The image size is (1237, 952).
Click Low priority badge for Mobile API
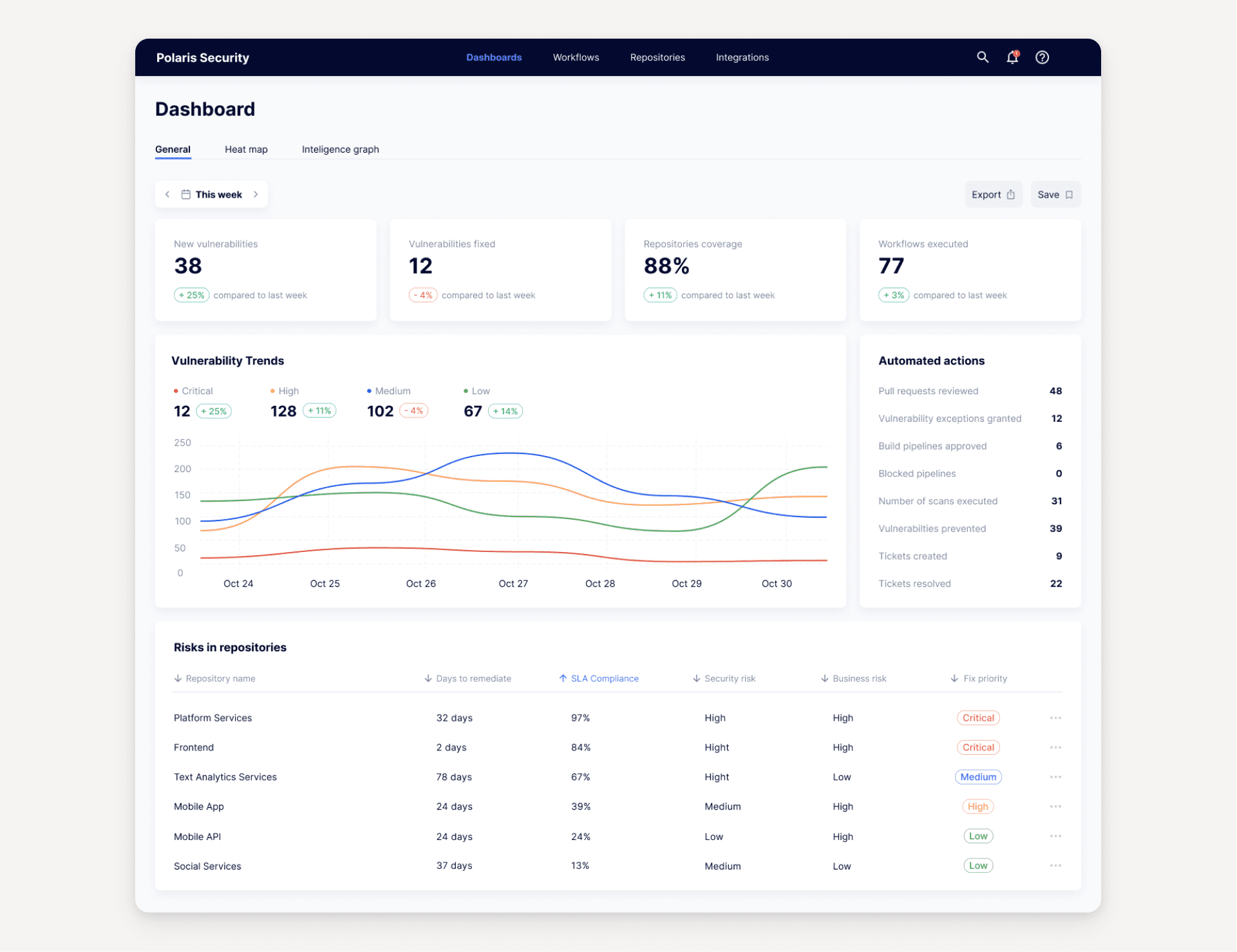(x=978, y=836)
